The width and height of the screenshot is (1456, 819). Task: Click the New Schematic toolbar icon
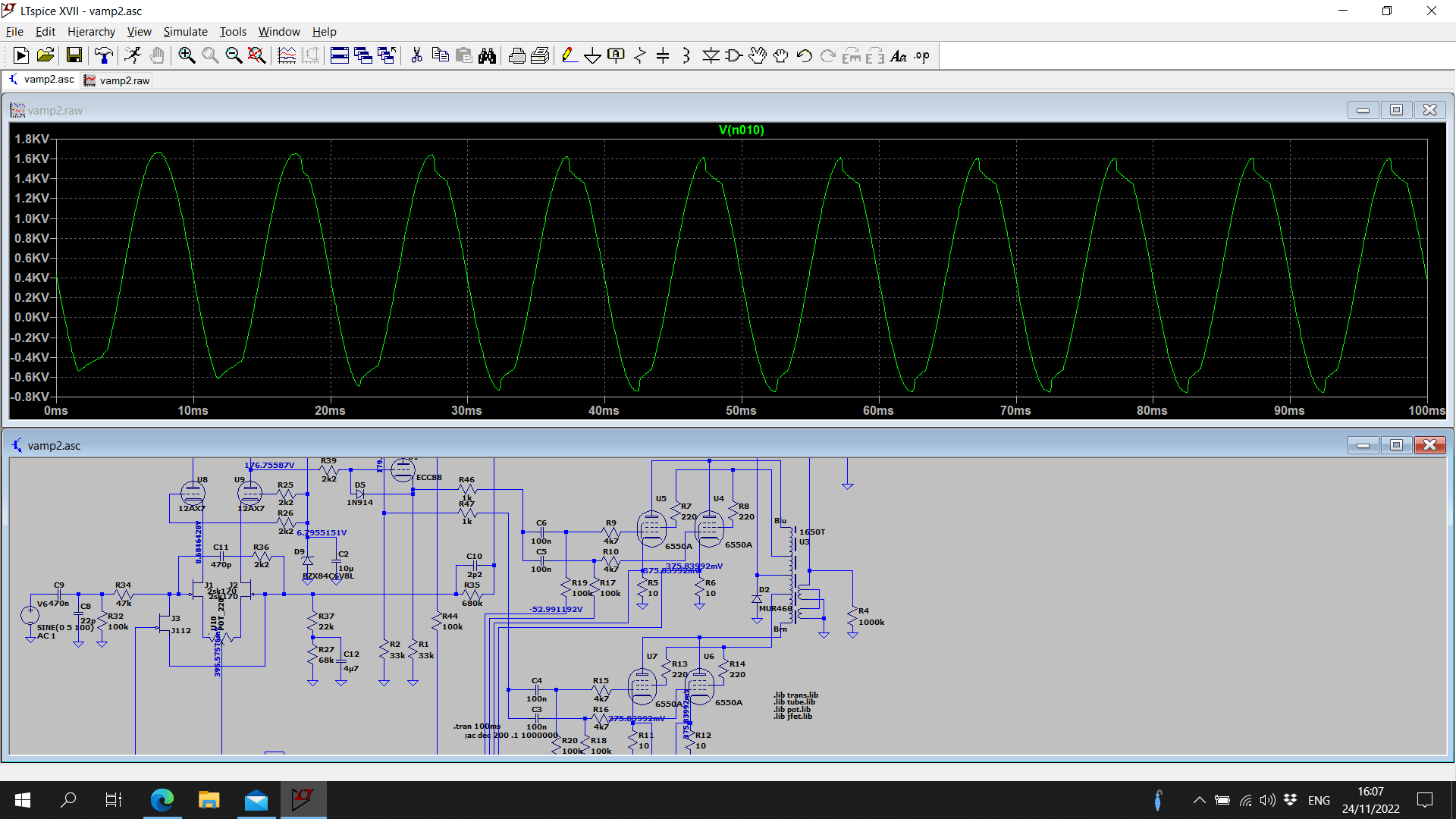[21, 55]
